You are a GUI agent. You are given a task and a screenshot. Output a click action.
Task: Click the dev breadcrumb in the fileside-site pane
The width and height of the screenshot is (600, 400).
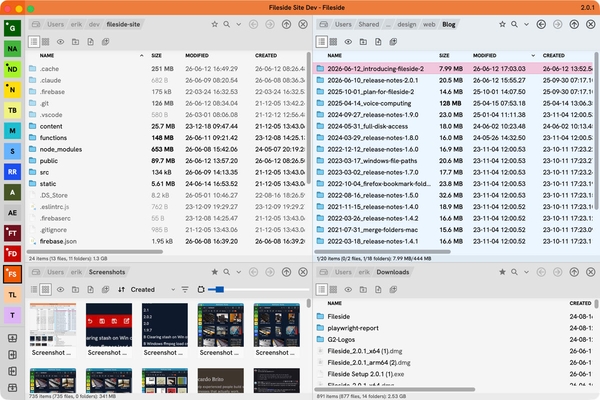point(94,24)
